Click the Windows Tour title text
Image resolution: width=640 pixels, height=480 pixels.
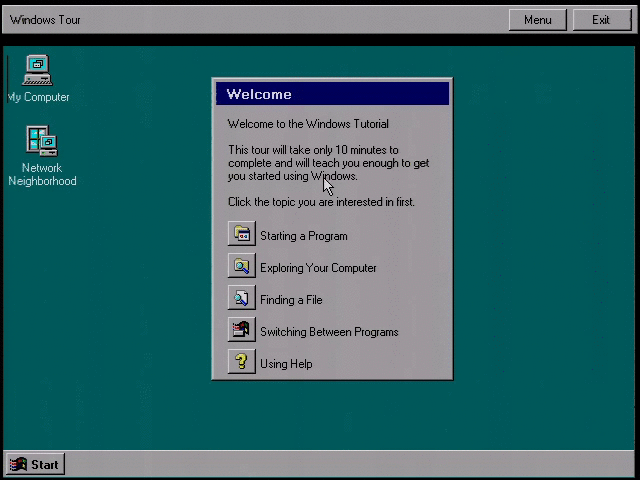45,20
